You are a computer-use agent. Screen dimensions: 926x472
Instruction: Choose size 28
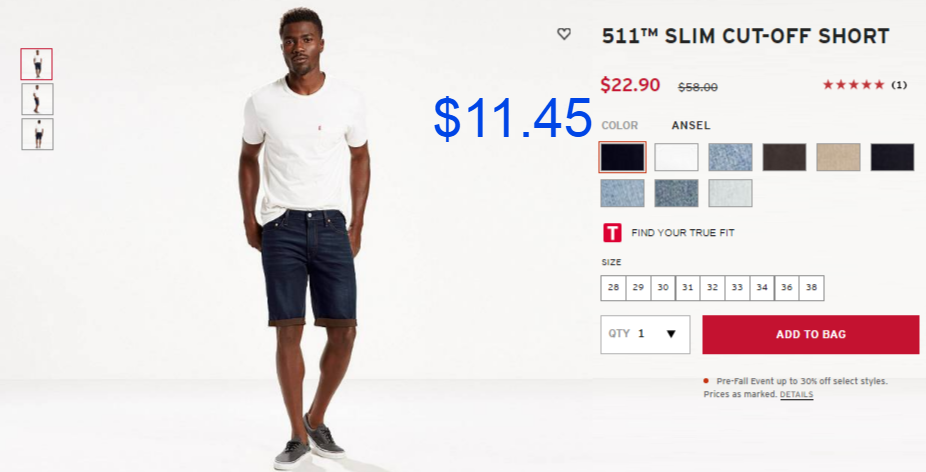(x=613, y=288)
